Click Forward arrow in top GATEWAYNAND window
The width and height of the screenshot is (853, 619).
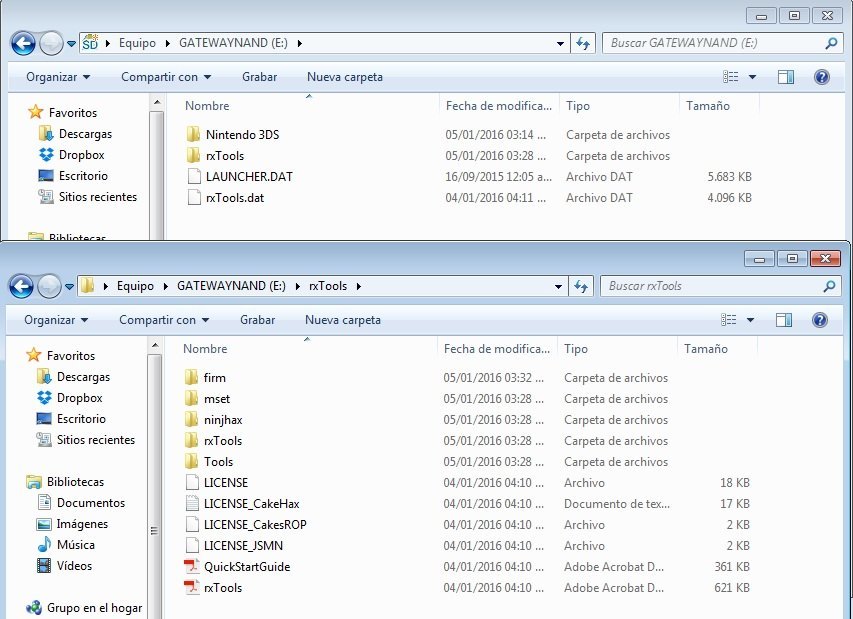click(x=51, y=44)
